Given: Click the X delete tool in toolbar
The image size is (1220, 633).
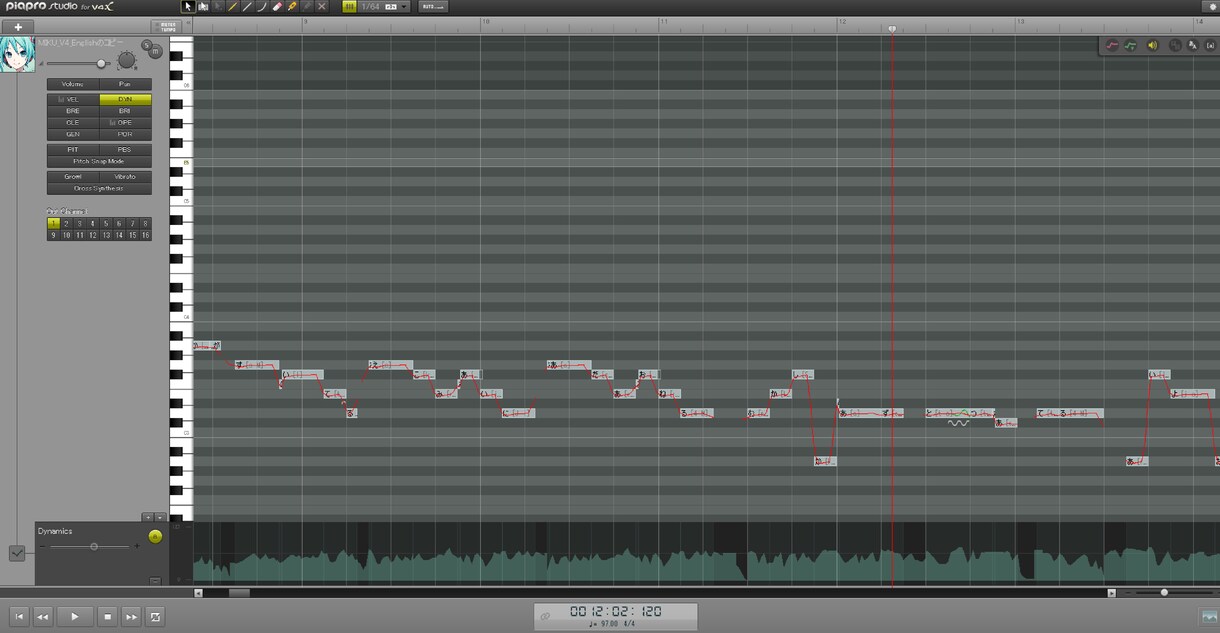Looking at the screenshot, I should tap(322, 6).
